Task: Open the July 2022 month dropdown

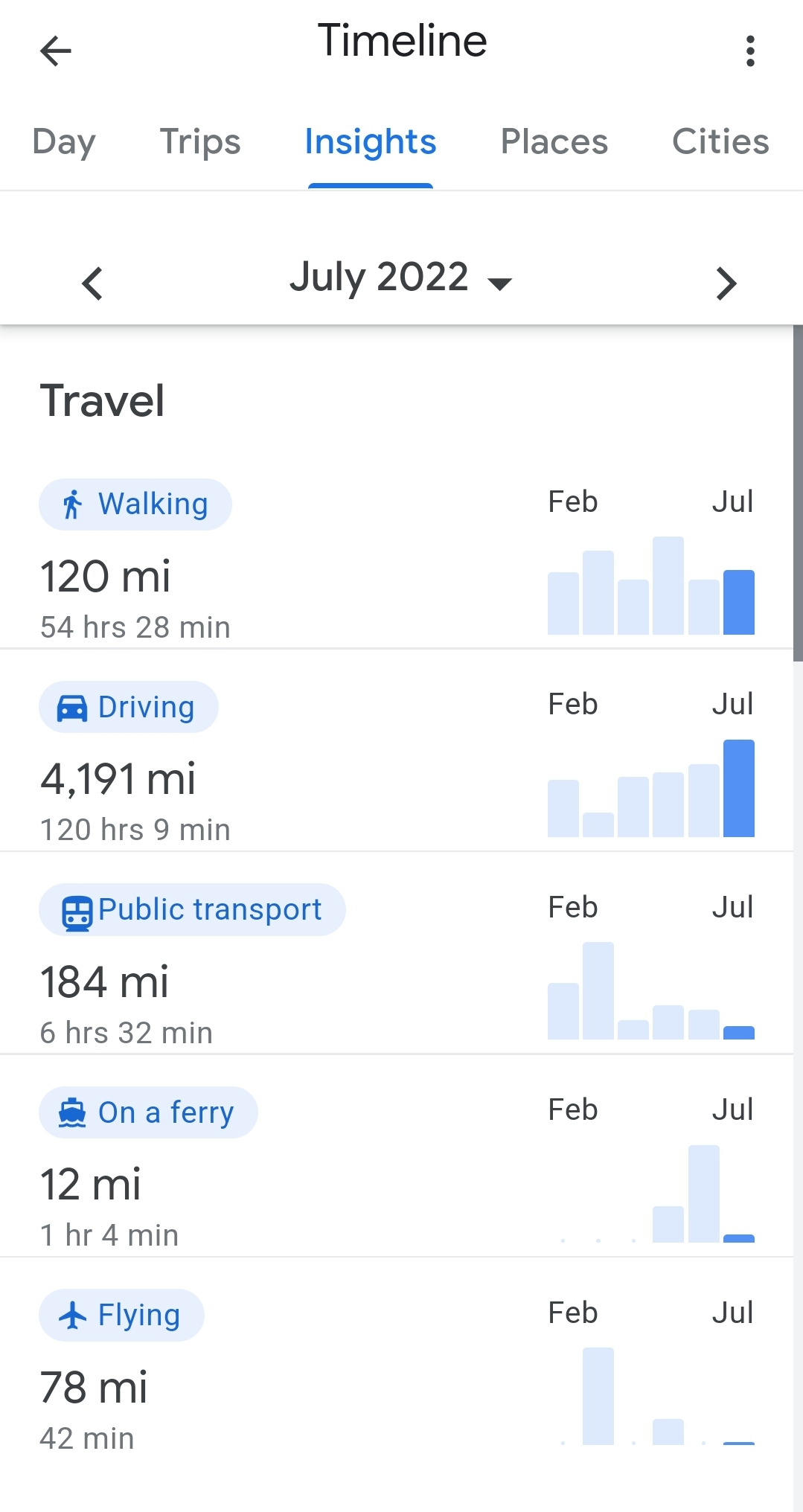Action: pyautogui.click(x=400, y=278)
